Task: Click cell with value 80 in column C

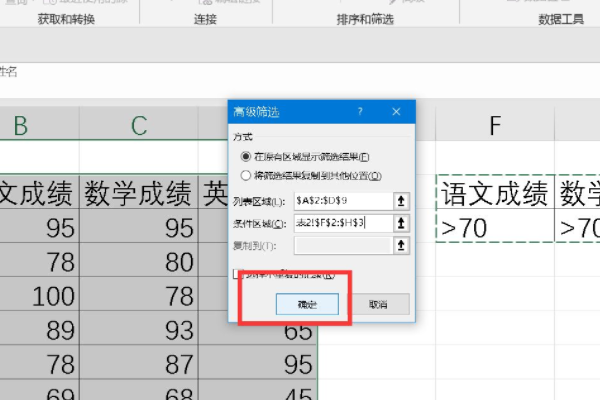Action: pos(139,260)
